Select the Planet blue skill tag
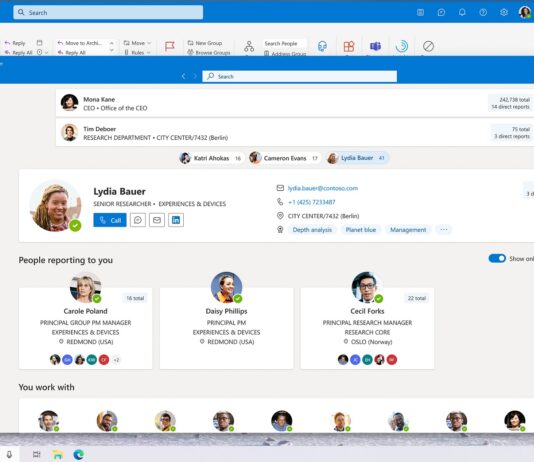The height and width of the screenshot is (462, 534). [x=361, y=229]
